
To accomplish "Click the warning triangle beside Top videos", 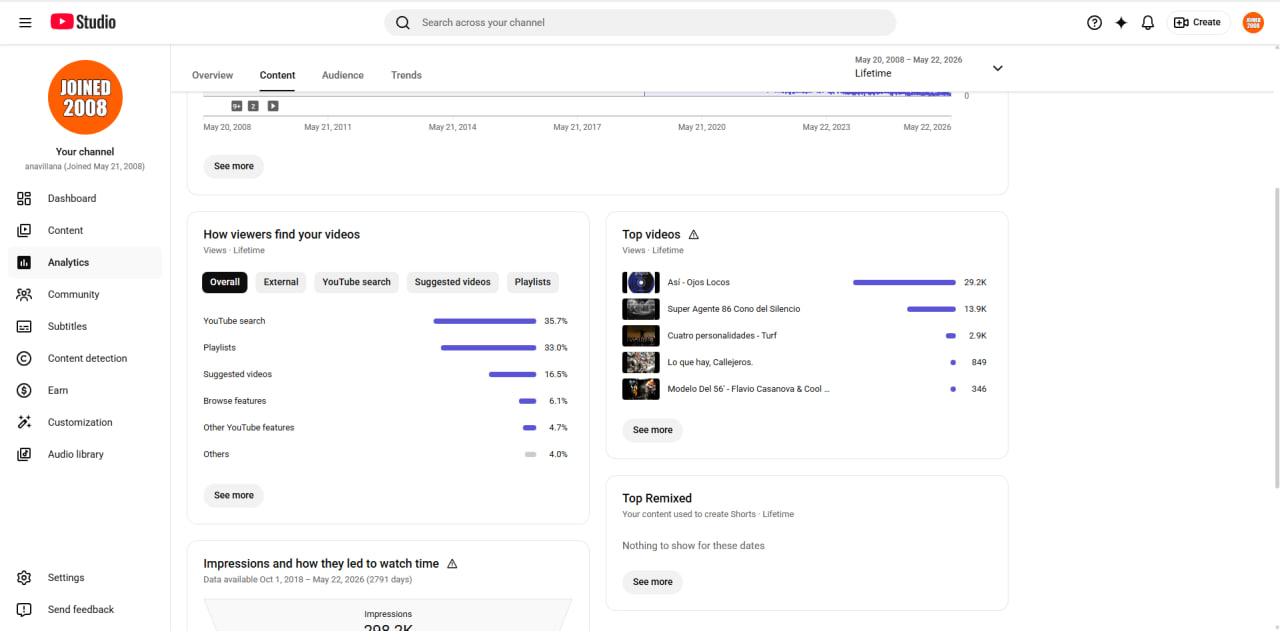I will click(694, 235).
